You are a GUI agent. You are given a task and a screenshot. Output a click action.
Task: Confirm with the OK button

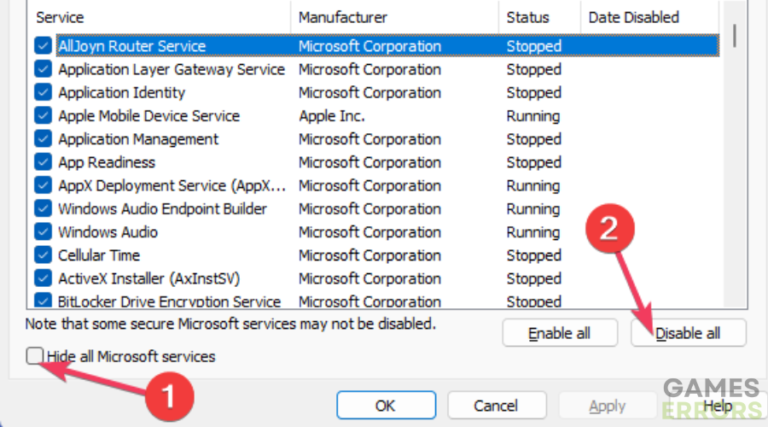coord(386,405)
